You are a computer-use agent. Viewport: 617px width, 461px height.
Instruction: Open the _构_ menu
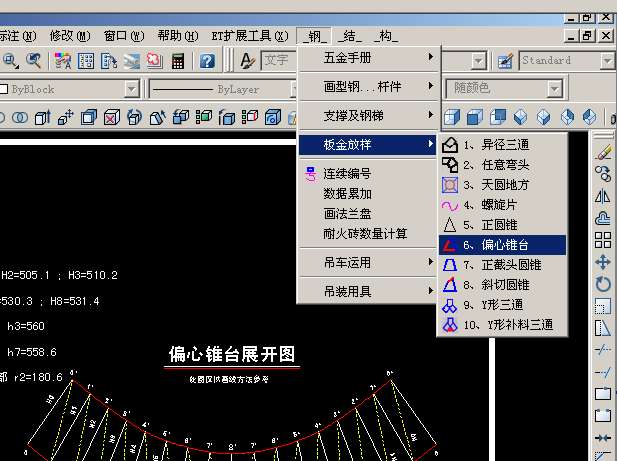pos(386,36)
